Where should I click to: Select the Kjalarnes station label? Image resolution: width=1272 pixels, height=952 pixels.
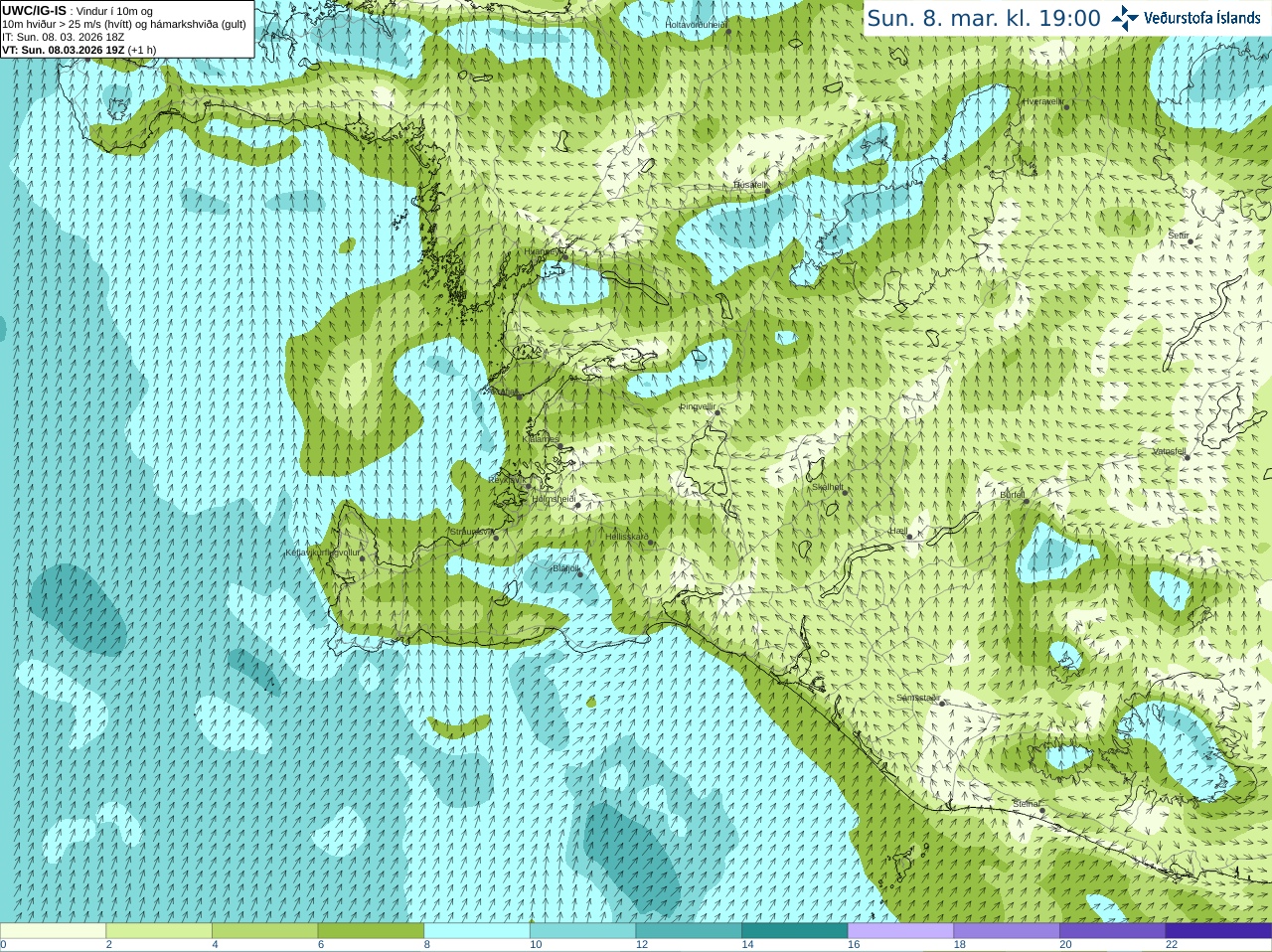pyautogui.click(x=541, y=438)
